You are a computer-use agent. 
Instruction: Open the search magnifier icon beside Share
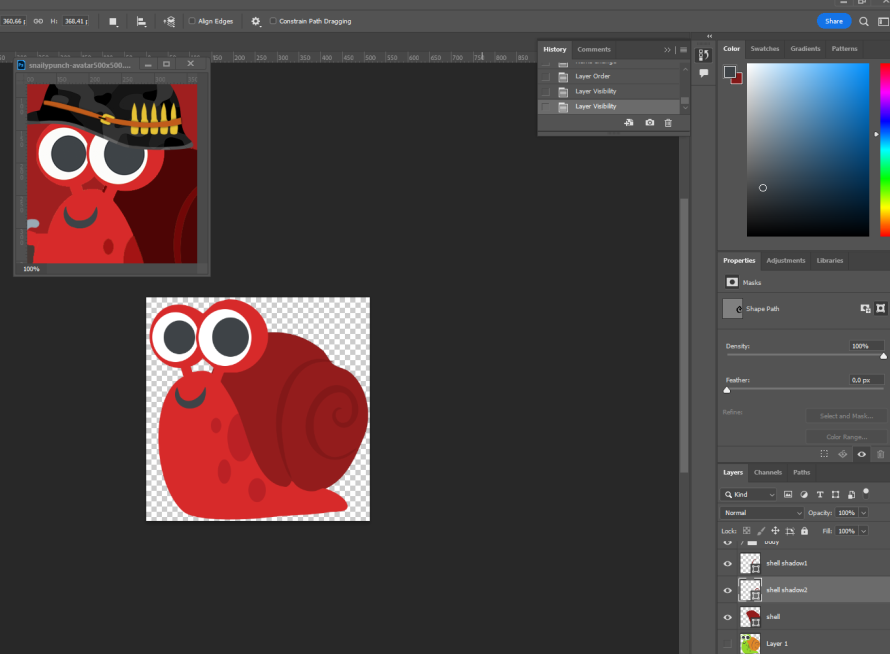863,22
